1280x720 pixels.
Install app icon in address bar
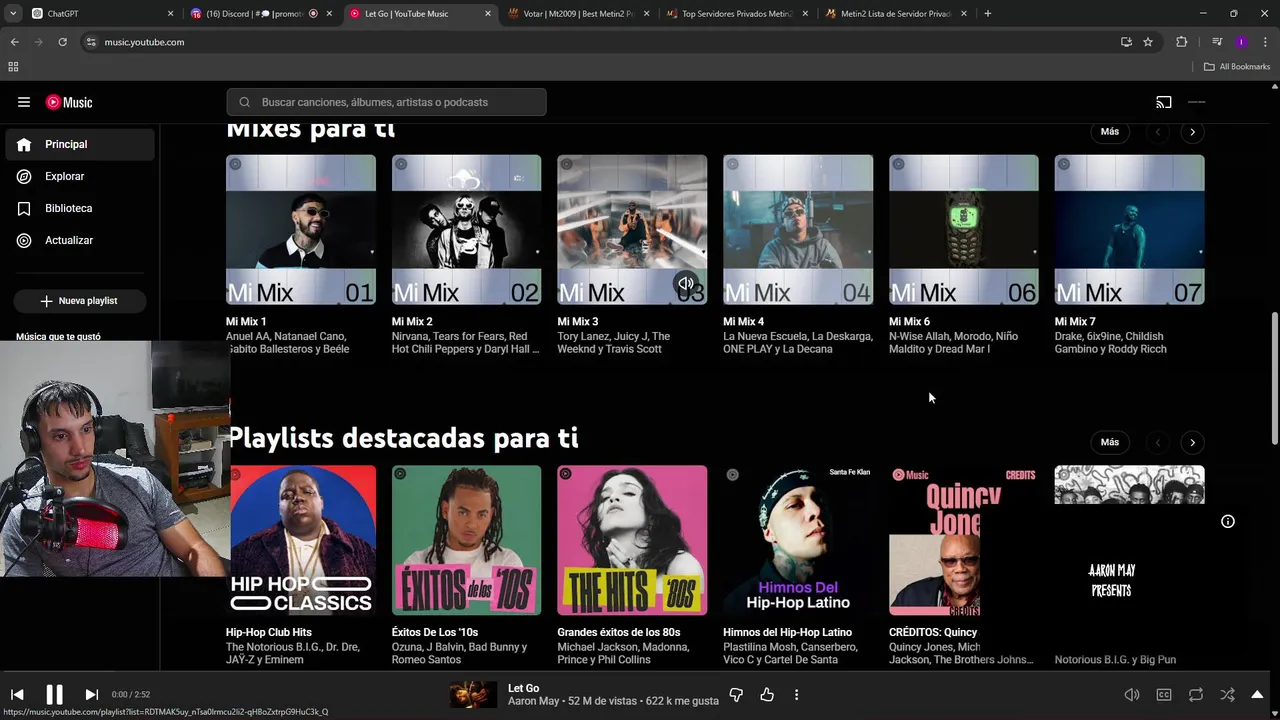[1126, 42]
